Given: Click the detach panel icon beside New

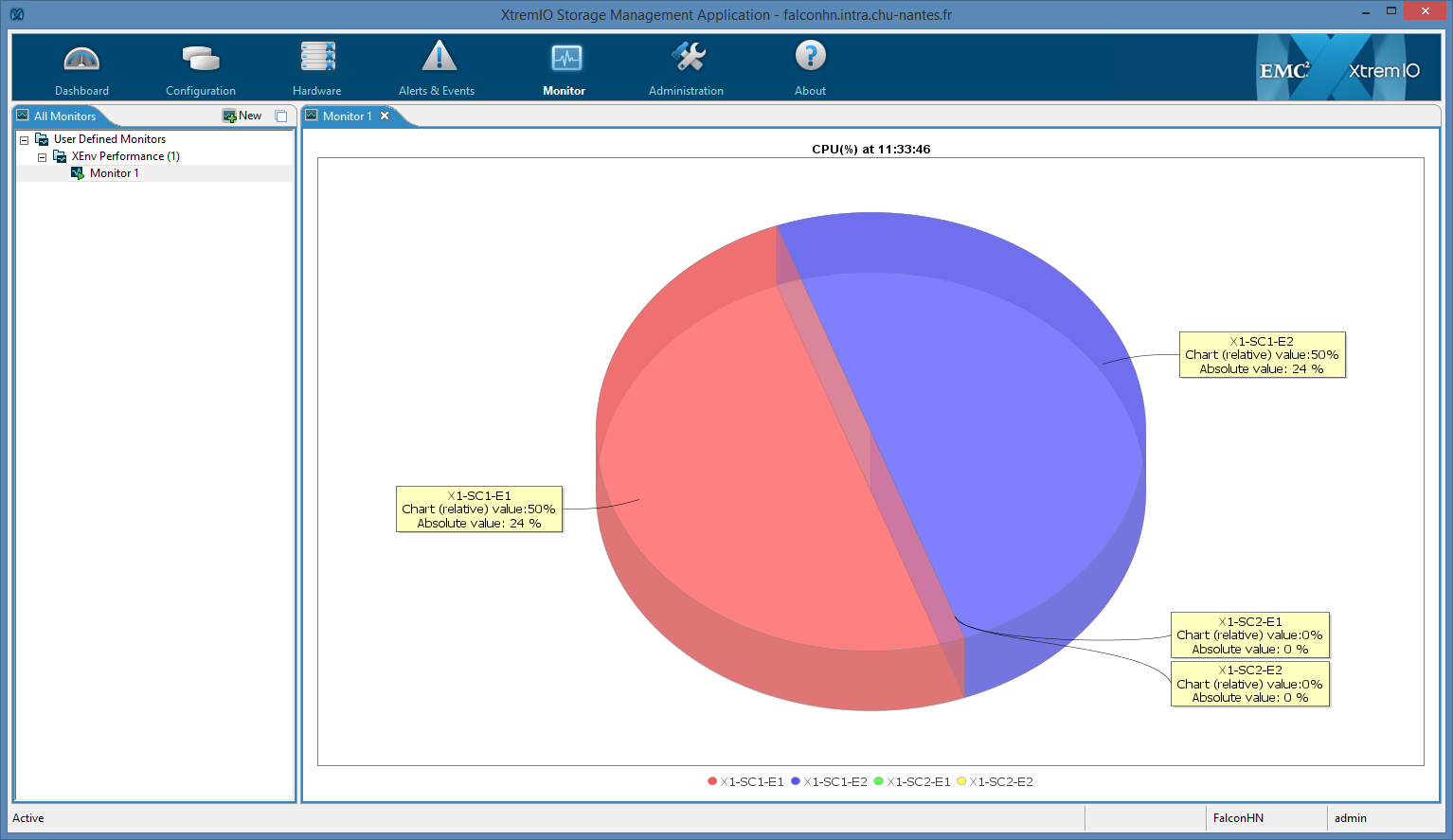Looking at the screenshot, I should tap(281, 116).
